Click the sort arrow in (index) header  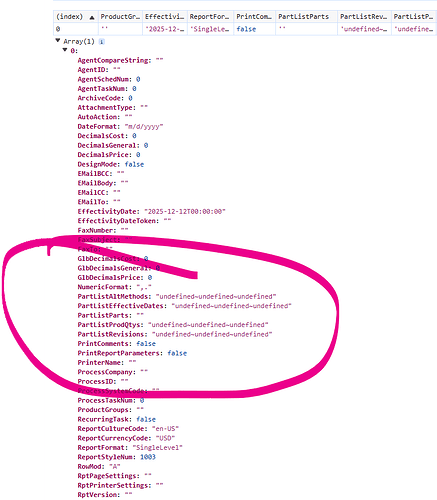(x=92, y=17)
